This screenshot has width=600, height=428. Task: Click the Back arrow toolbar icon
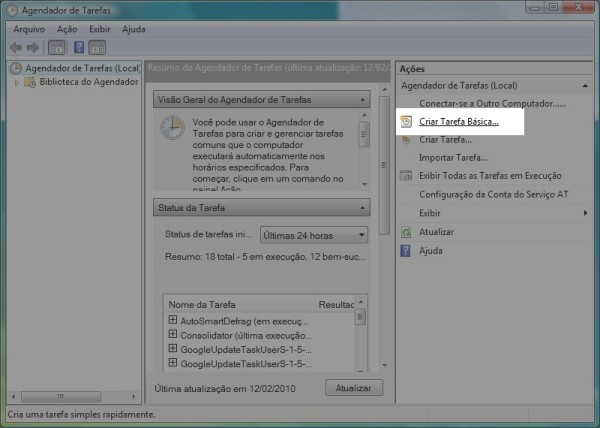coord(15,47)
